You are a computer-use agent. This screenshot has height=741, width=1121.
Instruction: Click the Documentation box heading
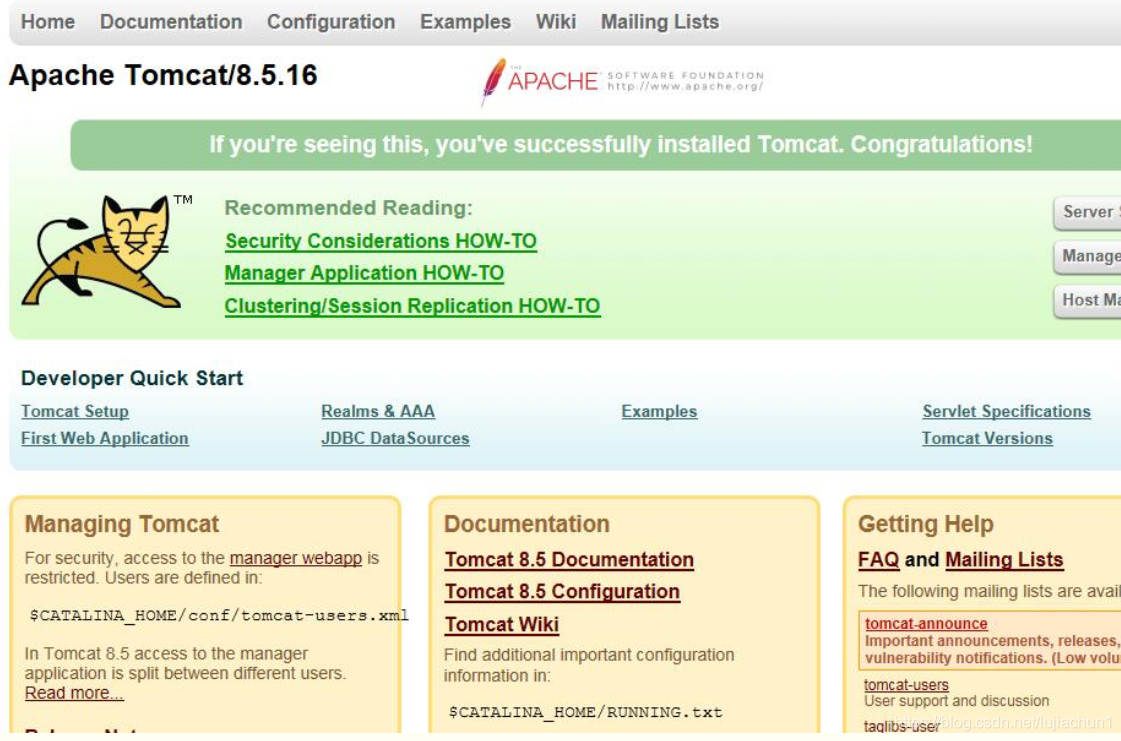[x=527, y=524]
